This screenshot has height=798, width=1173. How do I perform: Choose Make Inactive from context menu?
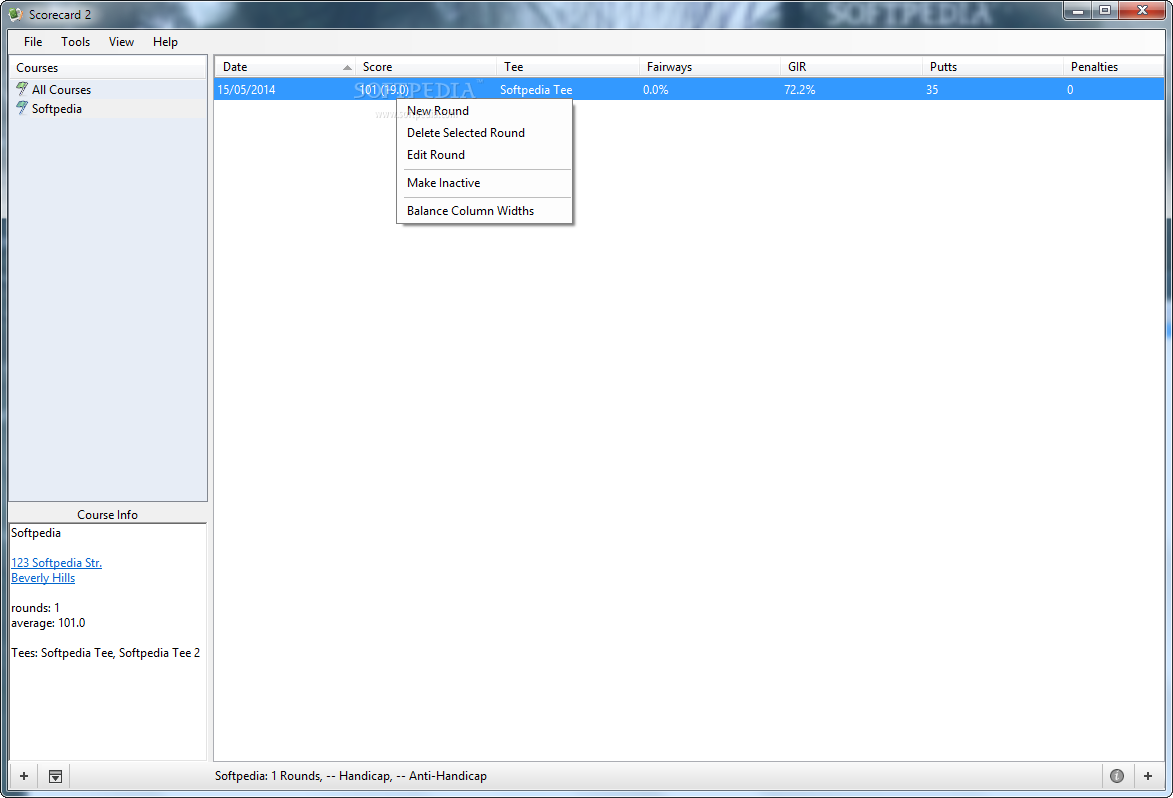pyautogui.click(x=484, y=182)
